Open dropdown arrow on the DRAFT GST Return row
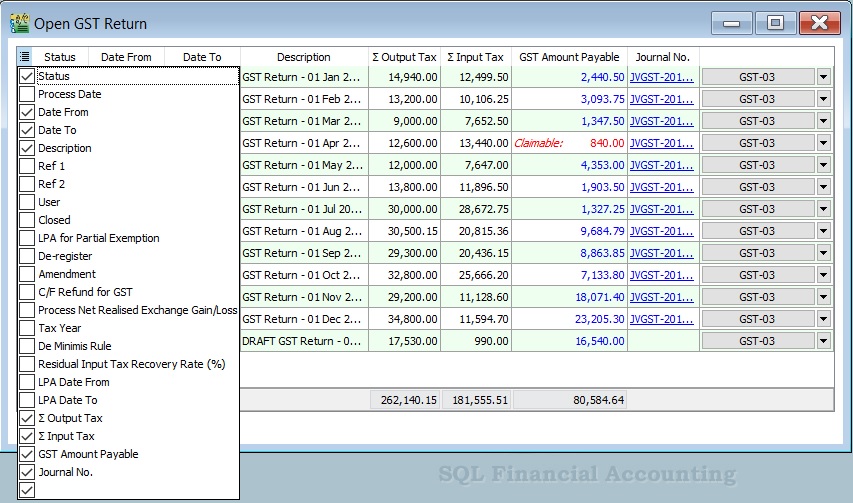 point(824,341)
